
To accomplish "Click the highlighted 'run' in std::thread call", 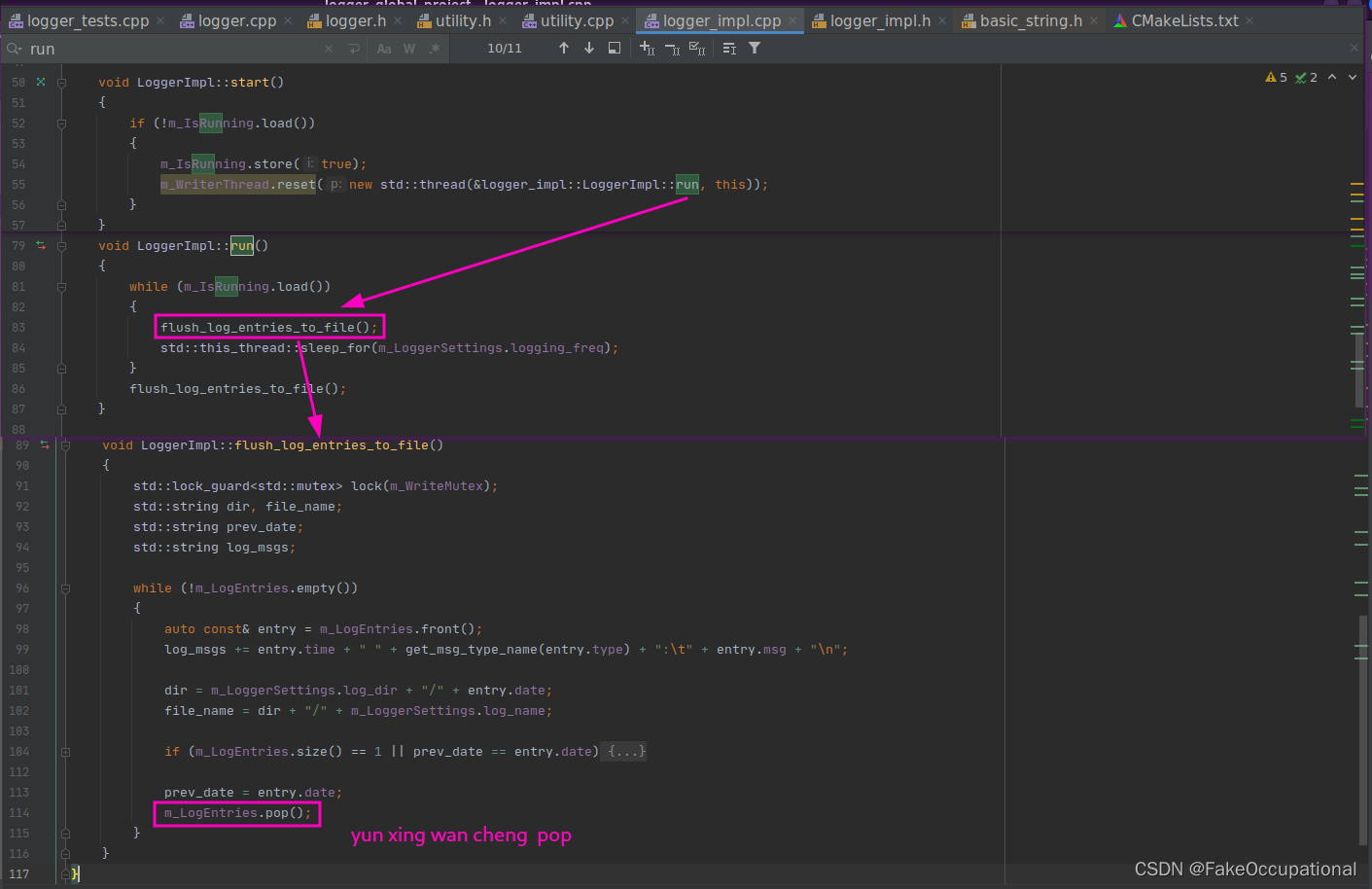I will (687, 184).
